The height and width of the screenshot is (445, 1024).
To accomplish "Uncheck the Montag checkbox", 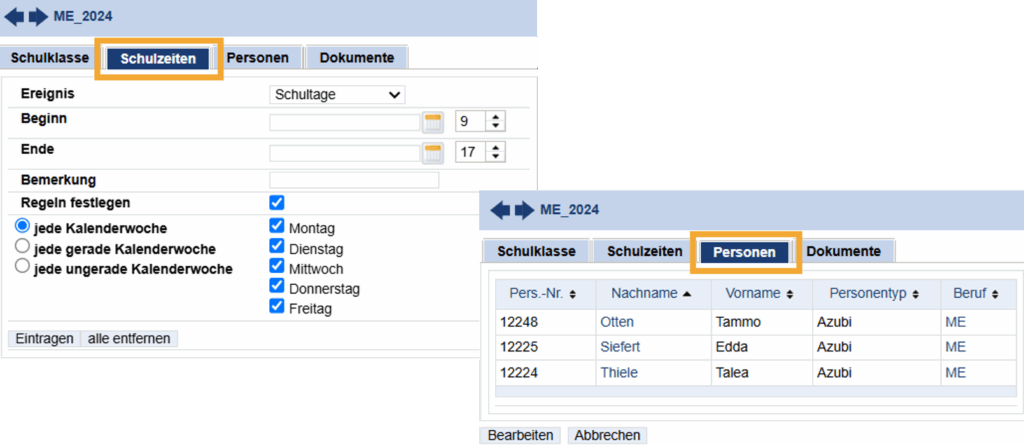I will 277,227.
